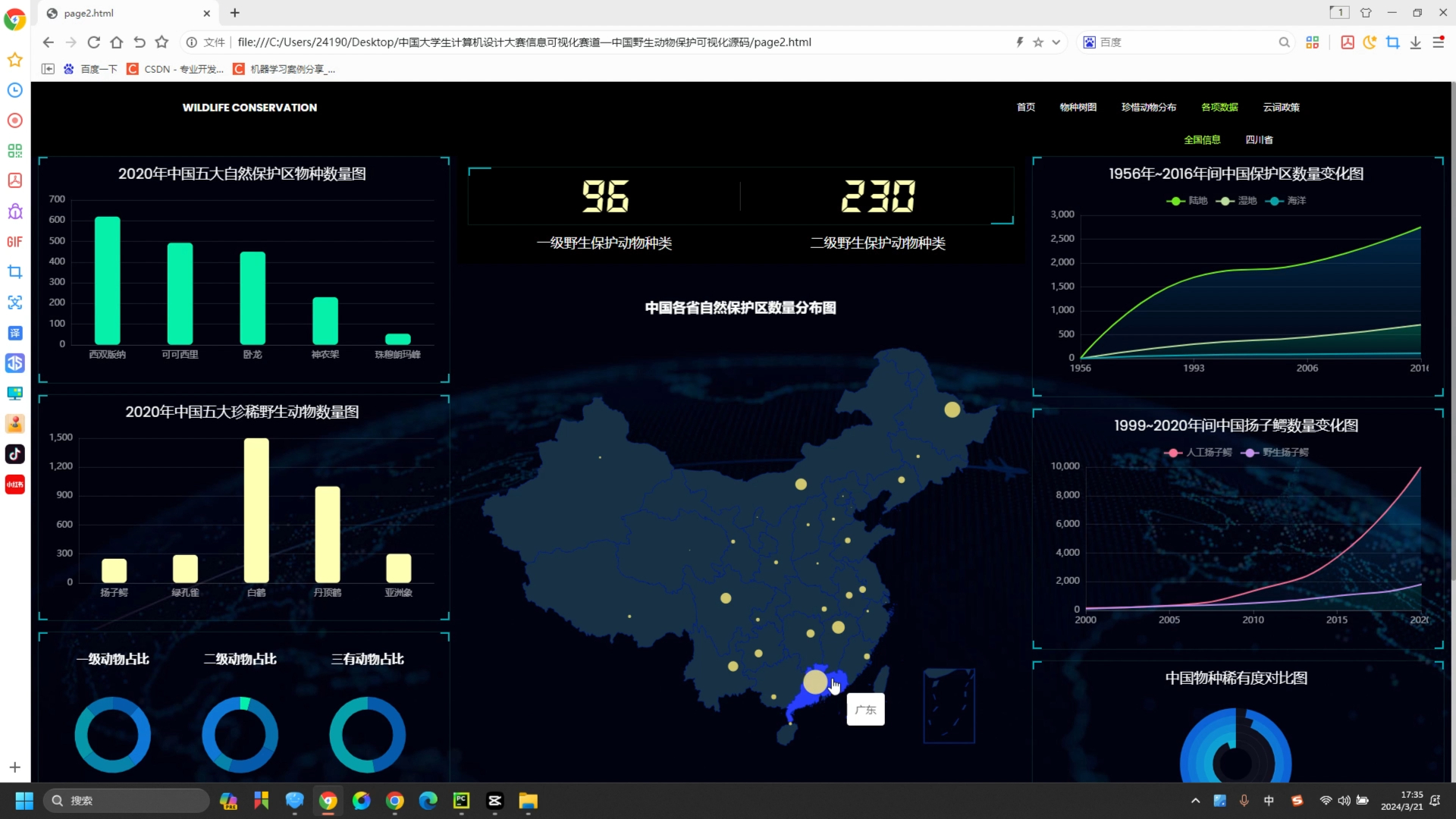This screenshot has height=819, width=1456.
Task: Open Microsoft Edge from the taskbar
Action: tap(428, 801)
